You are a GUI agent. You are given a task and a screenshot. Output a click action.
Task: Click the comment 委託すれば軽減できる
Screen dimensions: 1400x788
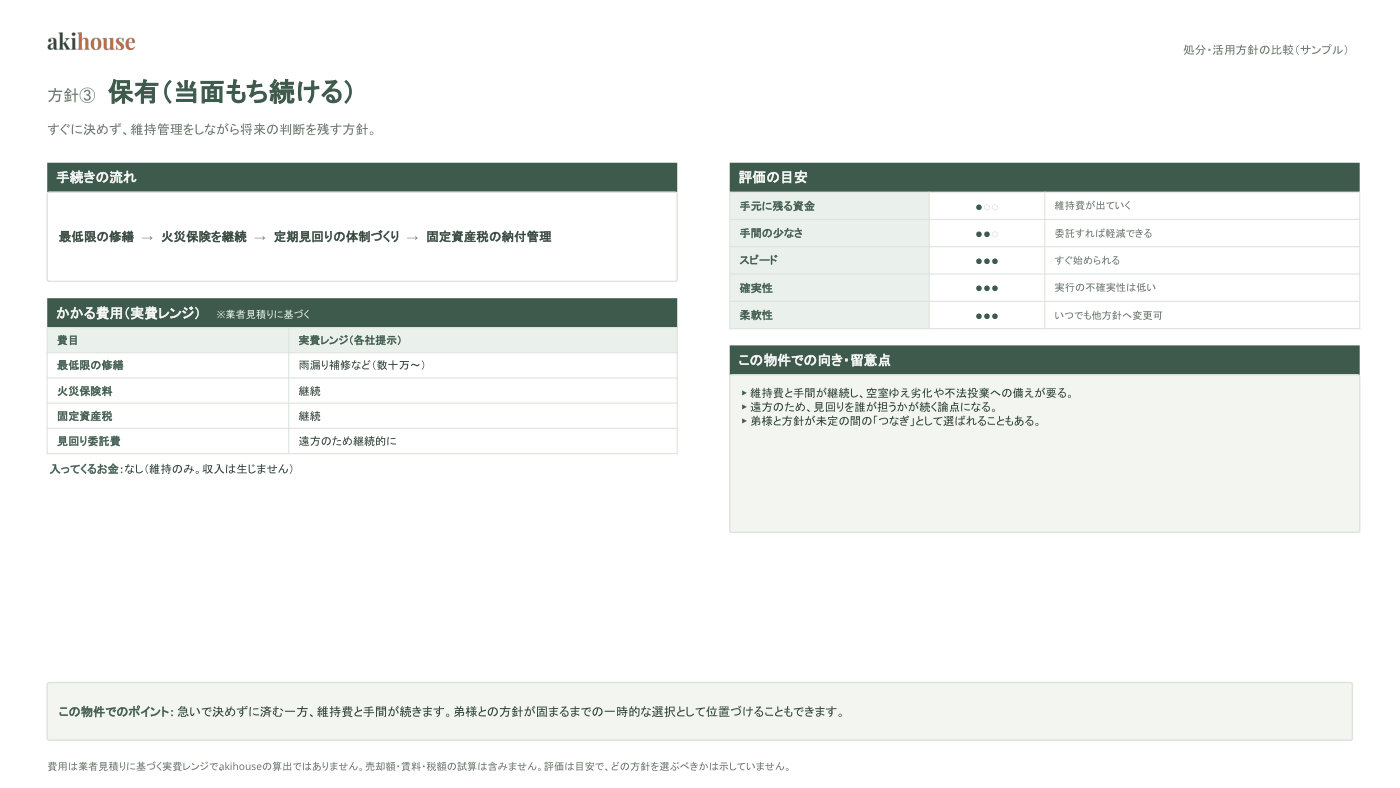pyautogui.click(x=1103, y=233)
